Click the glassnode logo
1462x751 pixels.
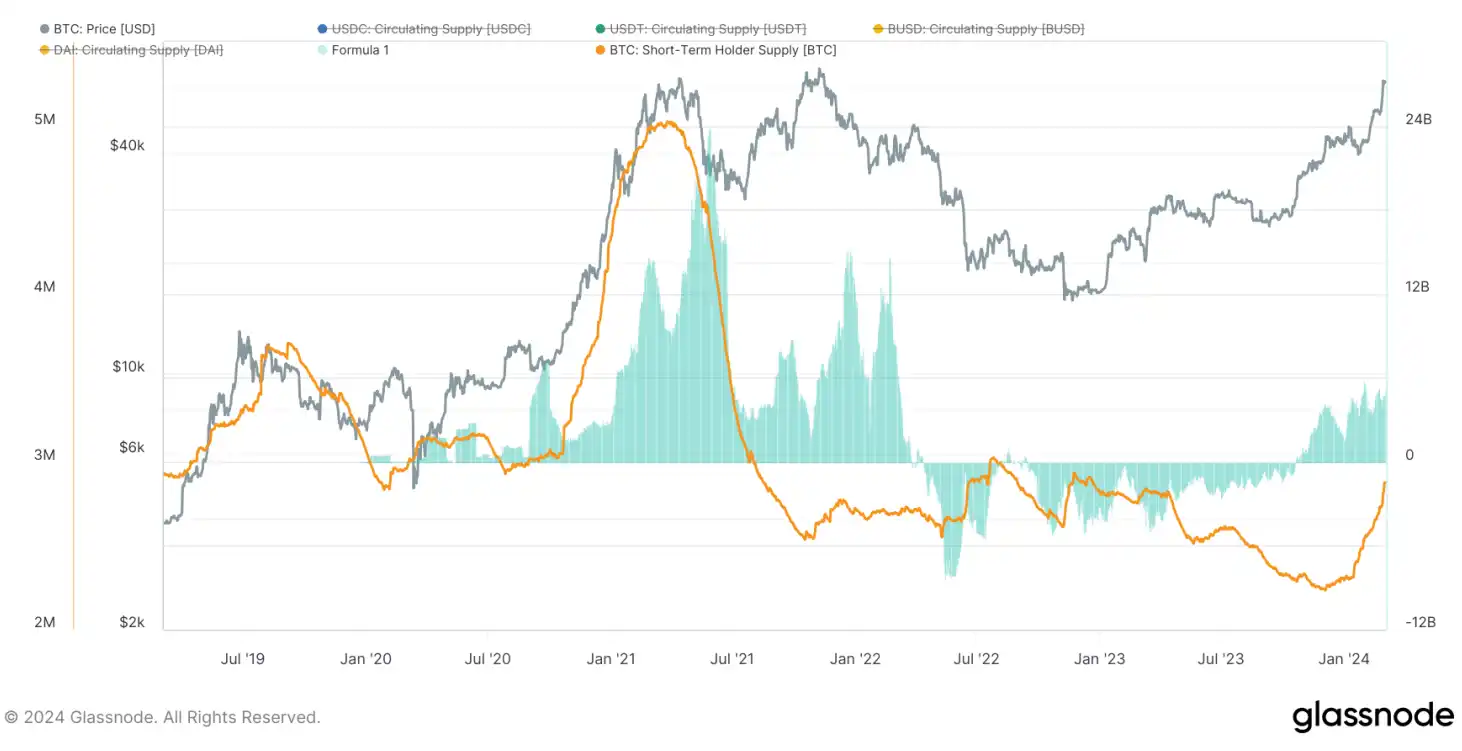pyautogui.click(x=1372, y=717)
